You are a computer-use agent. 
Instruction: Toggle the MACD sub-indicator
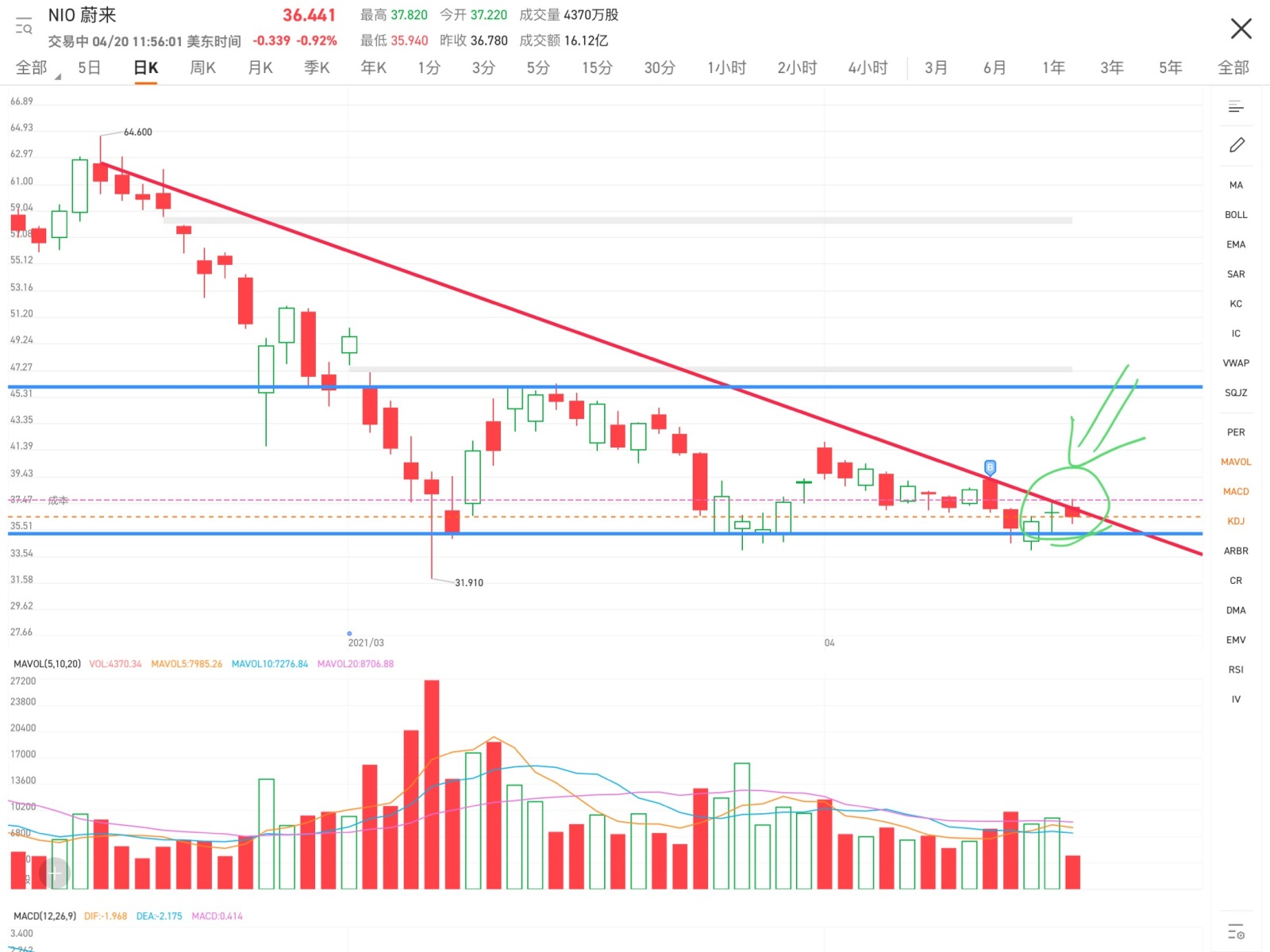1236,492
